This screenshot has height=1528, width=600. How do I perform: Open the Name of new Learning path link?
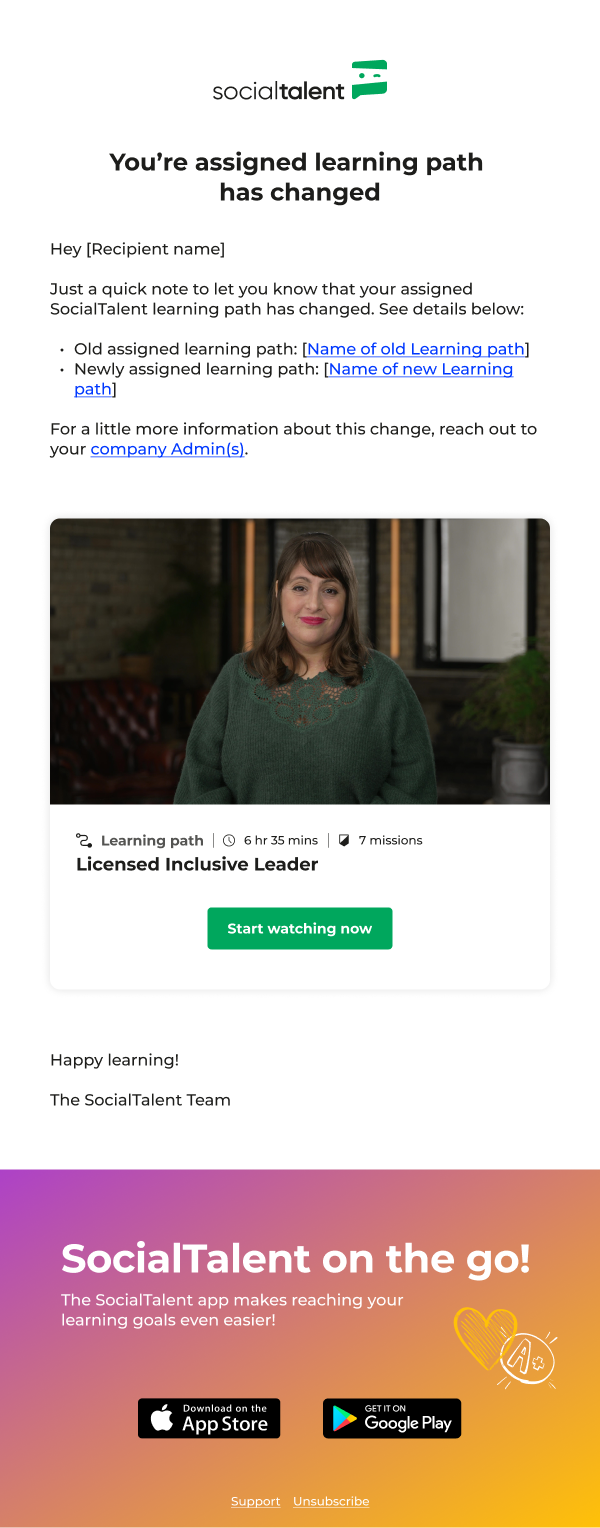pyautogui.click(x=293, y=379)
